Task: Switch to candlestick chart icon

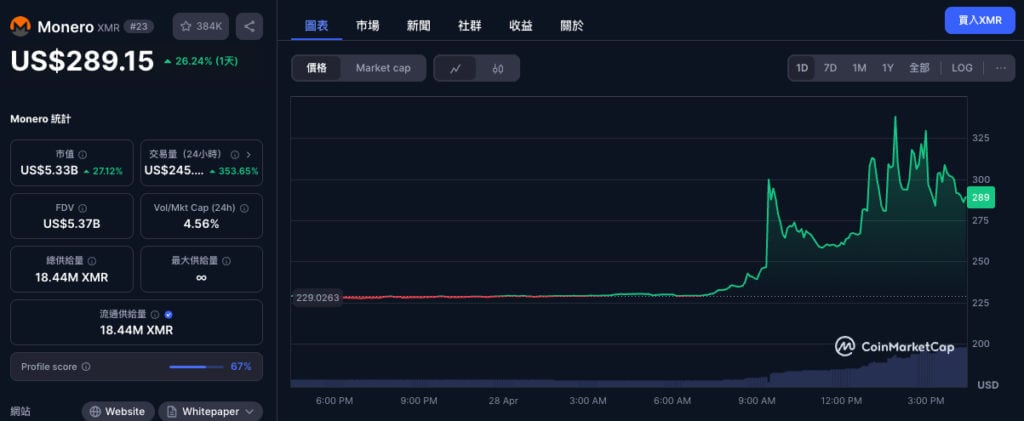Action: [x=497, y=68]
